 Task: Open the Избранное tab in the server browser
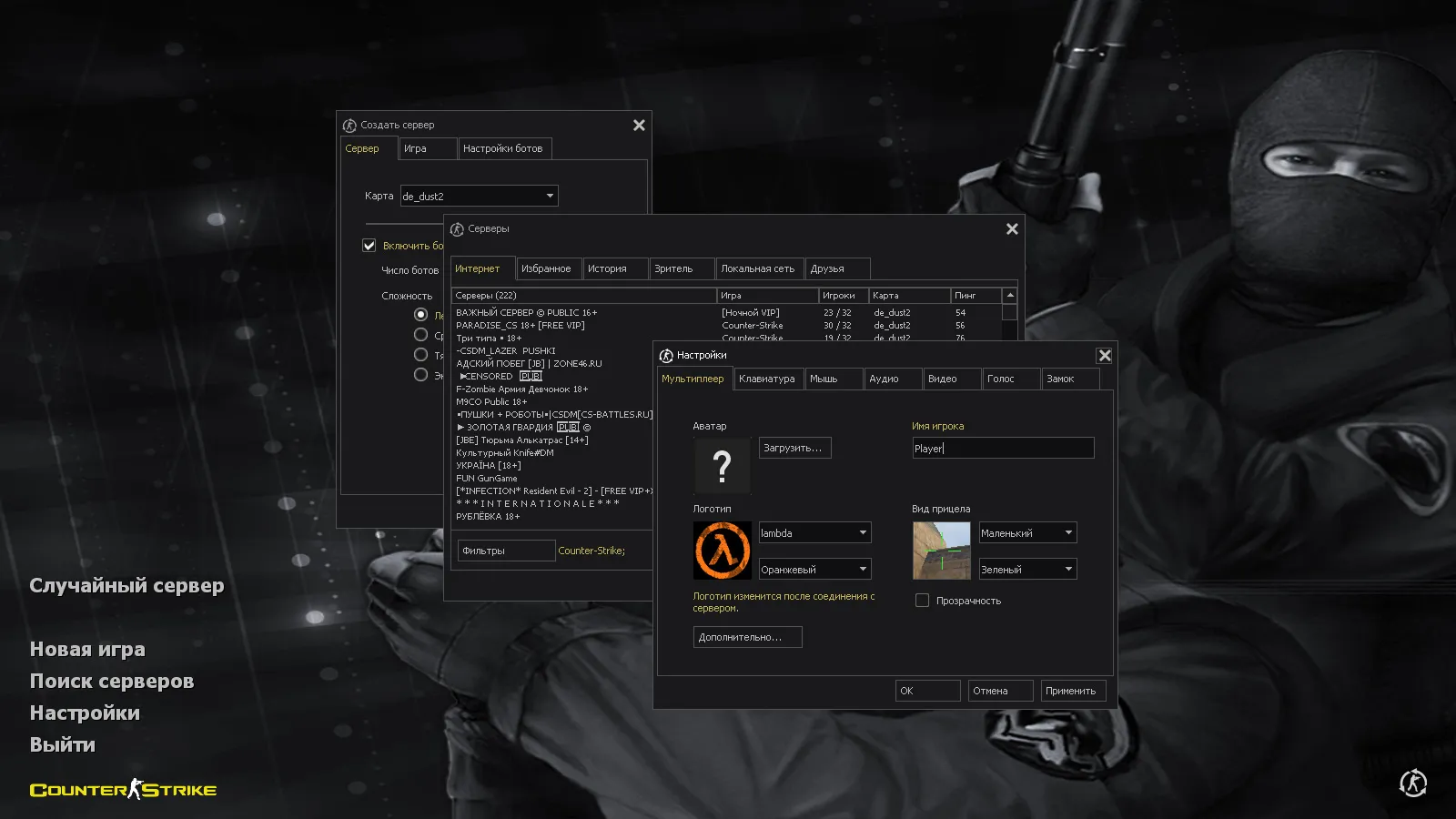(x=549, y=268)
